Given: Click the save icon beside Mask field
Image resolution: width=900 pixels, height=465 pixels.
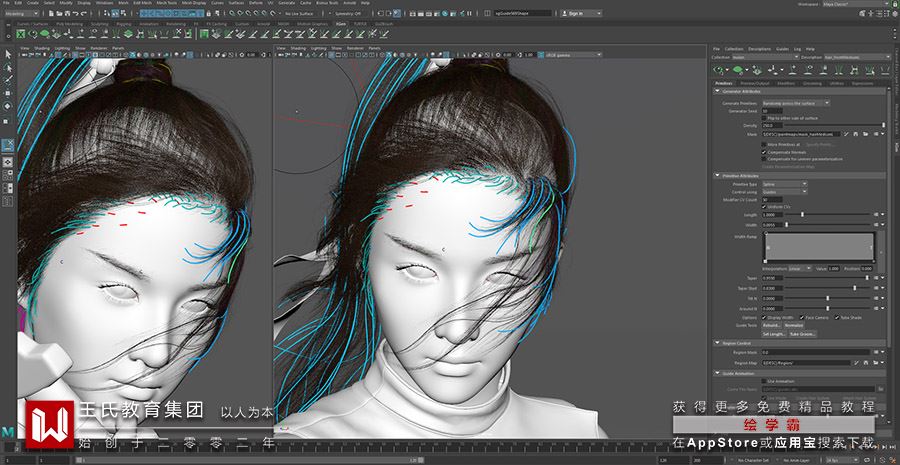Looking at the screenshot, I should (856, 134).
